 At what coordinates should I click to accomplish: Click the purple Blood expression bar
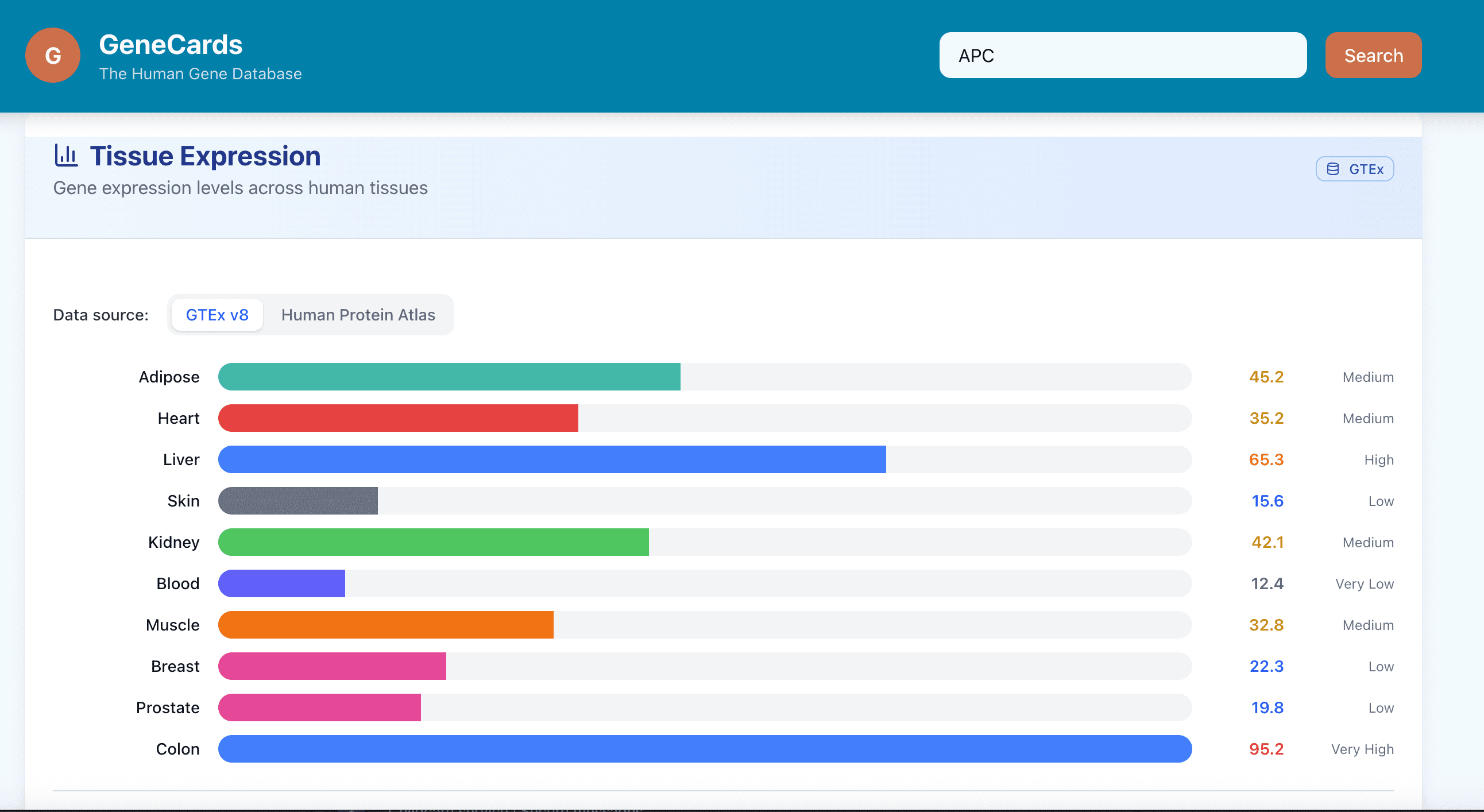coord(281,583)
